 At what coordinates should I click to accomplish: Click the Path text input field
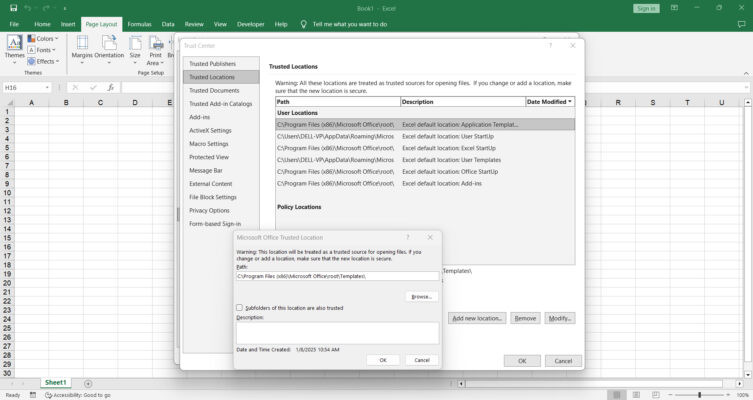(x=338, y=276)
